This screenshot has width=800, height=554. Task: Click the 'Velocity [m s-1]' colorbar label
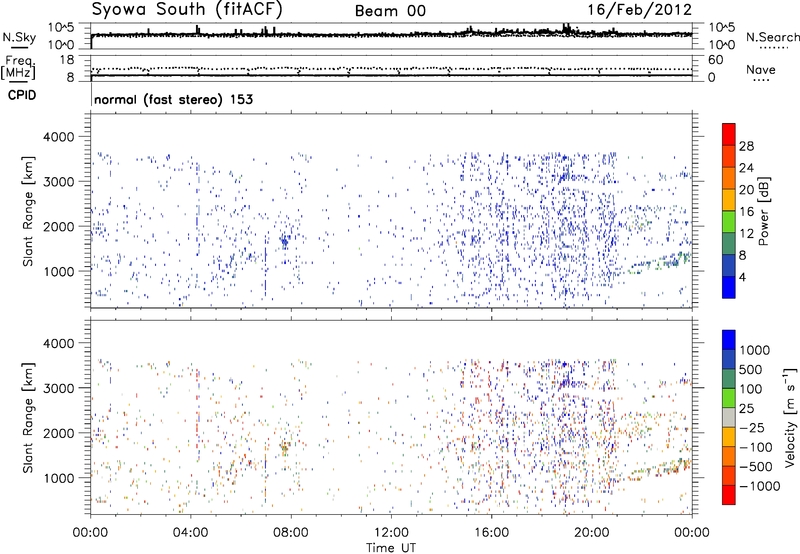click(790, 417)
